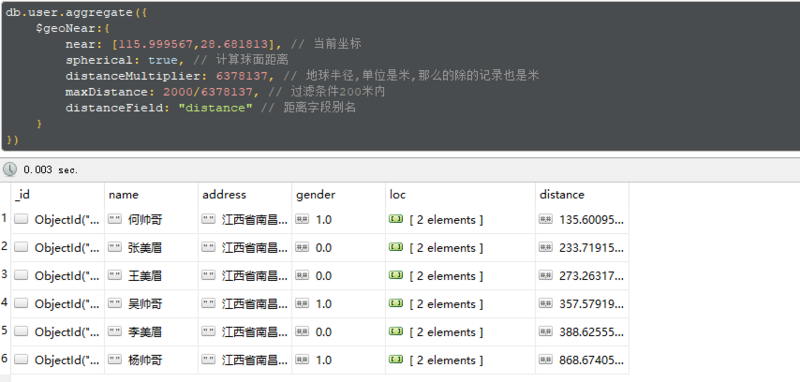Click the loc array cell in 李美眉's row
The image size is (800, 382).
[x=460, y=332]
